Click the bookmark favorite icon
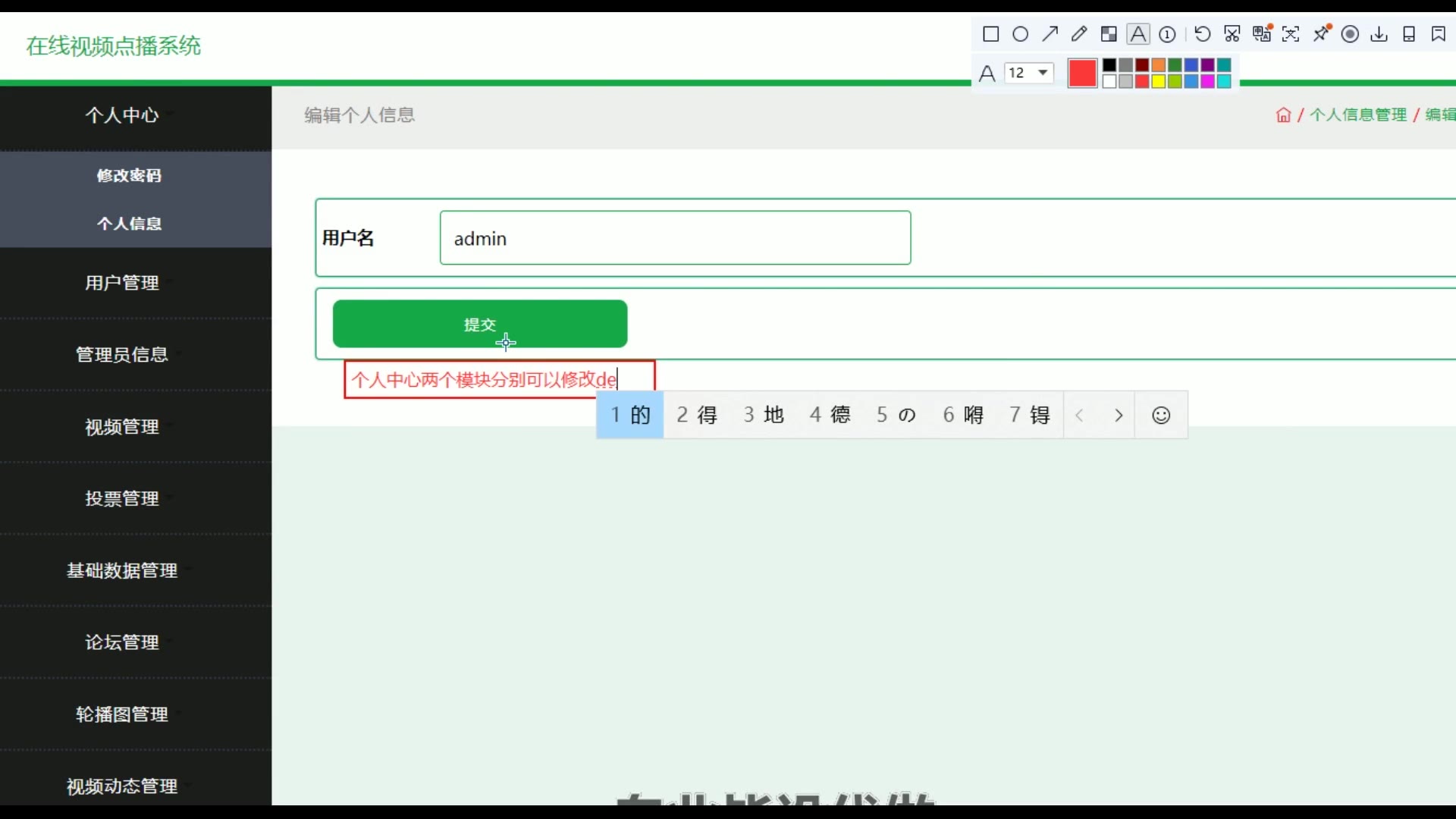The image size is (1456, 819). click(1439, 34)
